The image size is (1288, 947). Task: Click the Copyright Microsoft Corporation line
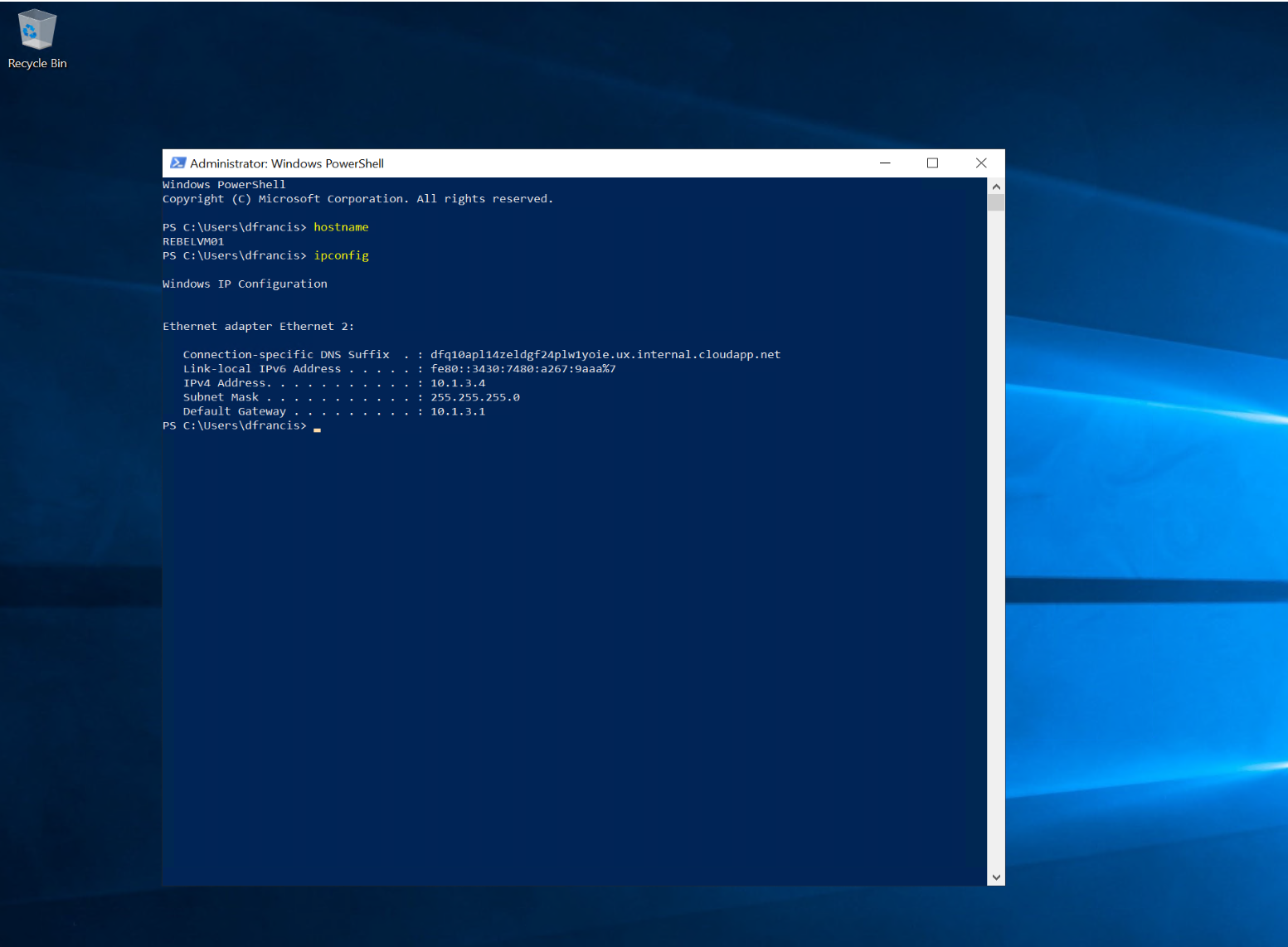coord(357,199)
